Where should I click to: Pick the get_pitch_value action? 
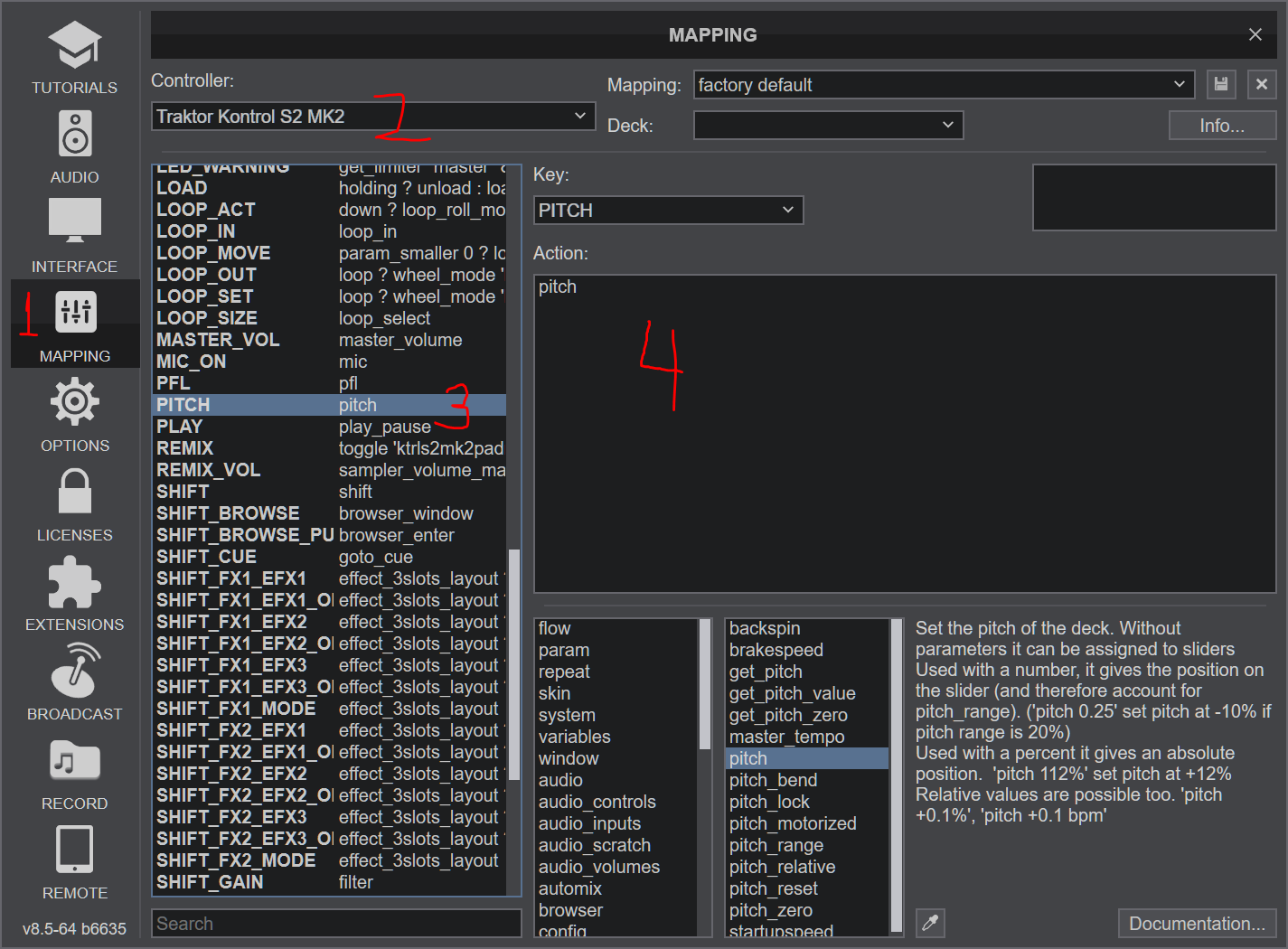(808, 693)
